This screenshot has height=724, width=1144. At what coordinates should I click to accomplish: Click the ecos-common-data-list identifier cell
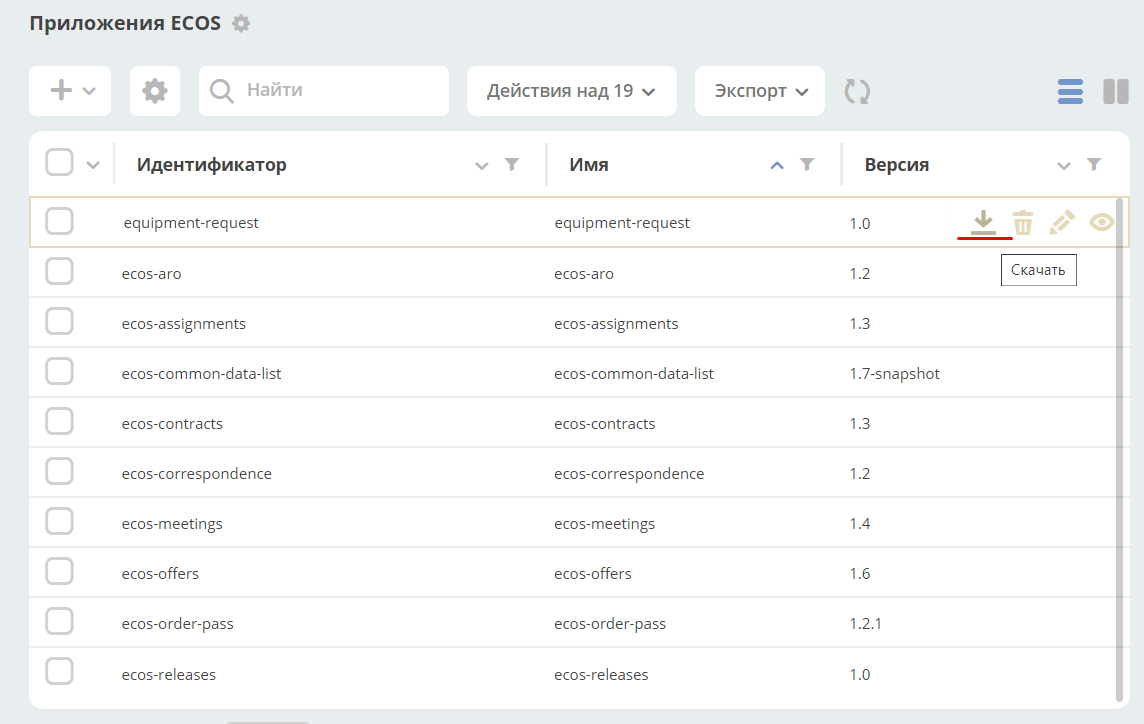(x=201, y=374)
